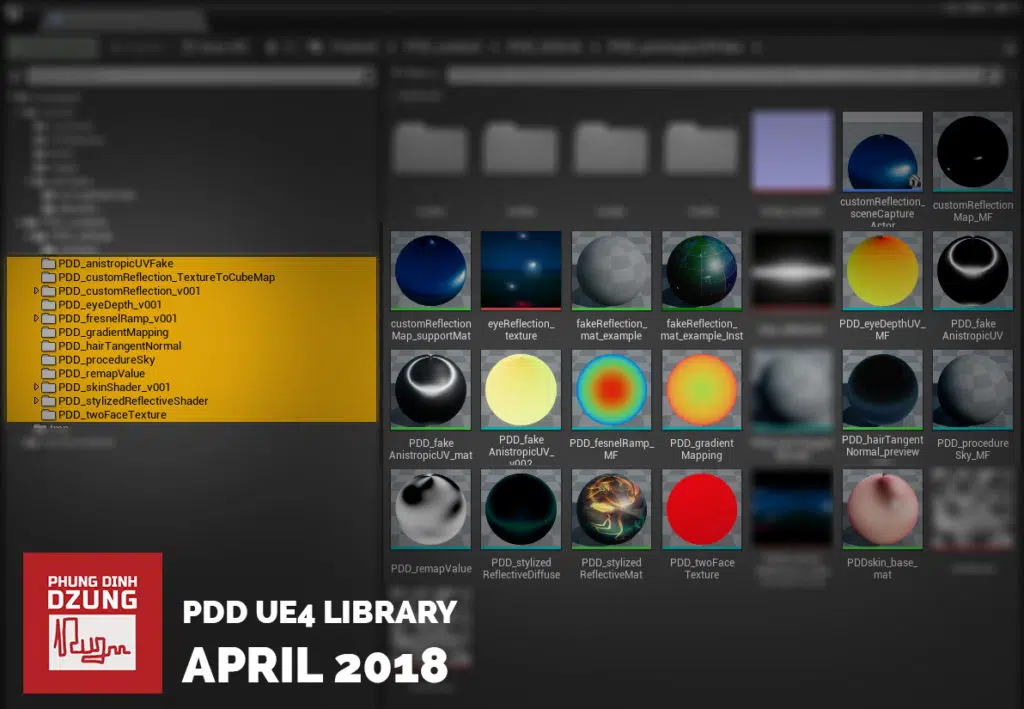
Task: Select the customReflectionMap_MF asset thumbnail
Action: click(x=972, y=152)
